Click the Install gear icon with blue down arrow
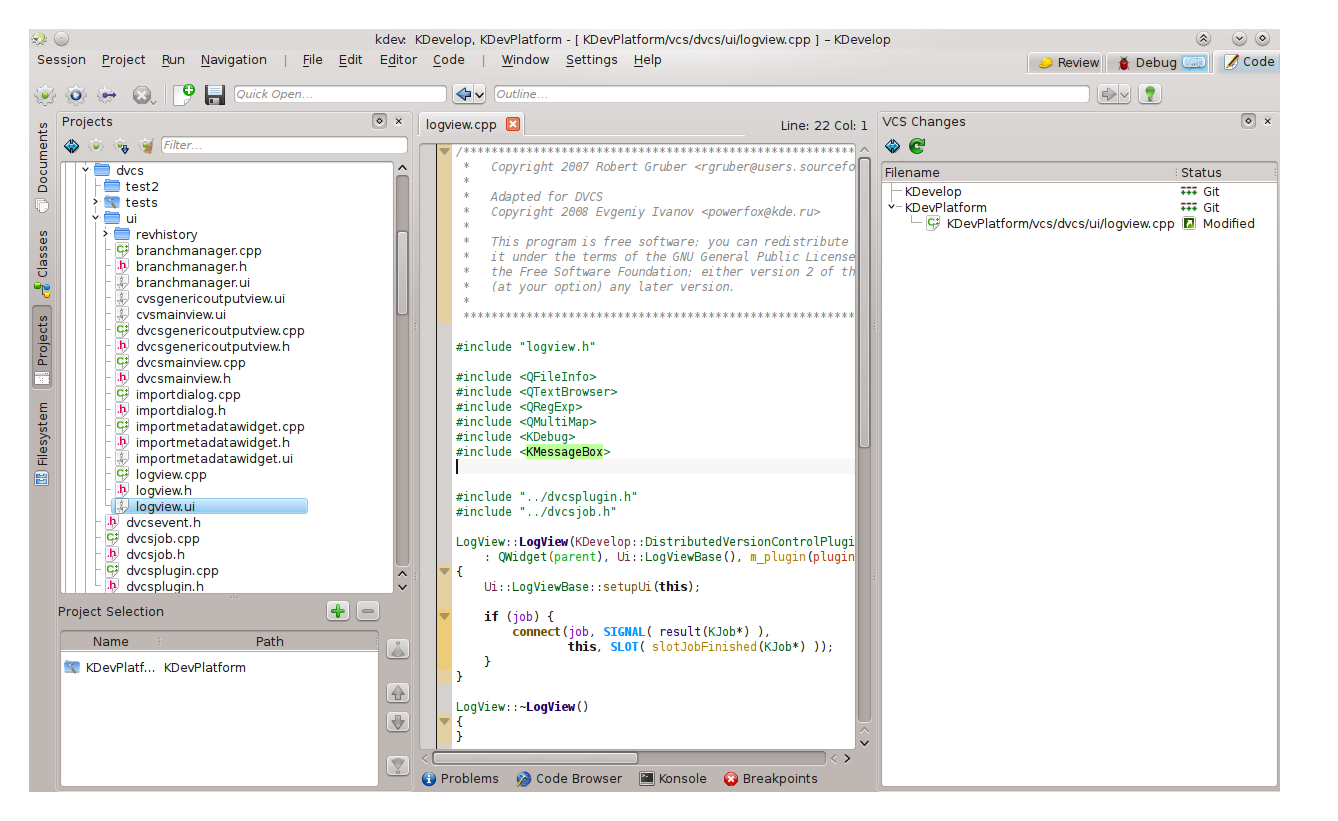1338x821 pixels. (122, 146)
